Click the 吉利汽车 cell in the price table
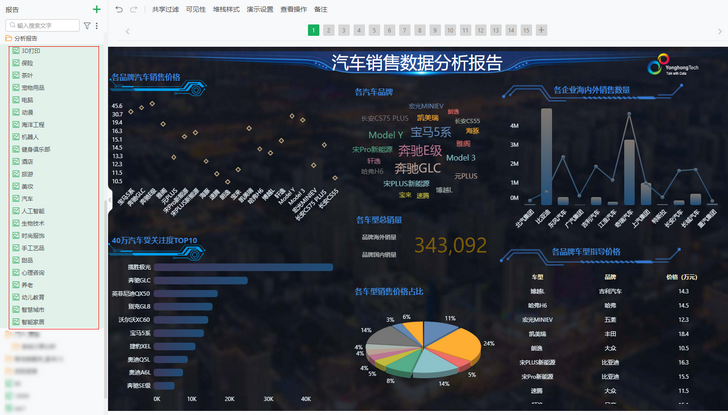Screen dimensions: 728x415 point(610,292)
